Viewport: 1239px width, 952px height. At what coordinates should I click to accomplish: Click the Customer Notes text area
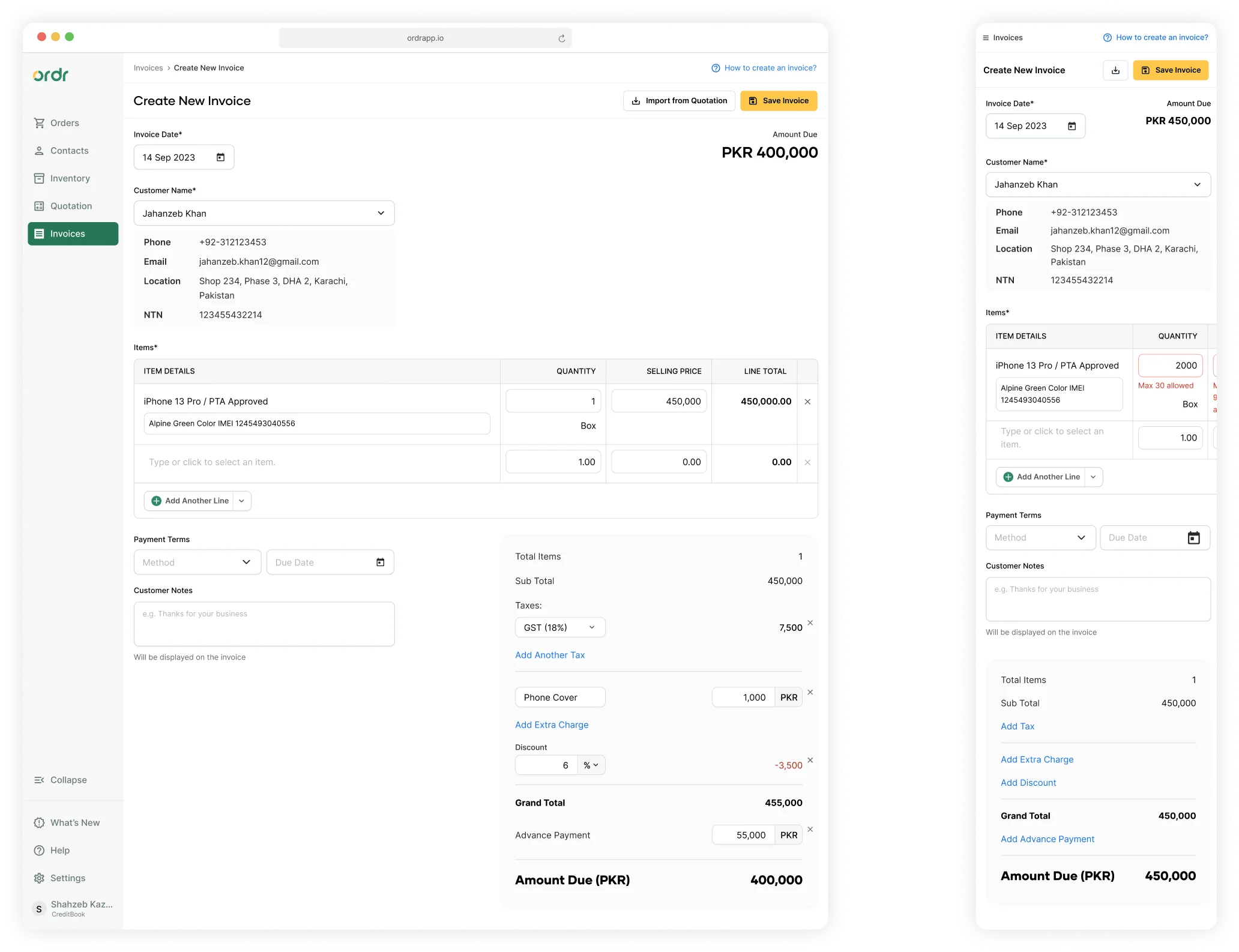[264, 624]
